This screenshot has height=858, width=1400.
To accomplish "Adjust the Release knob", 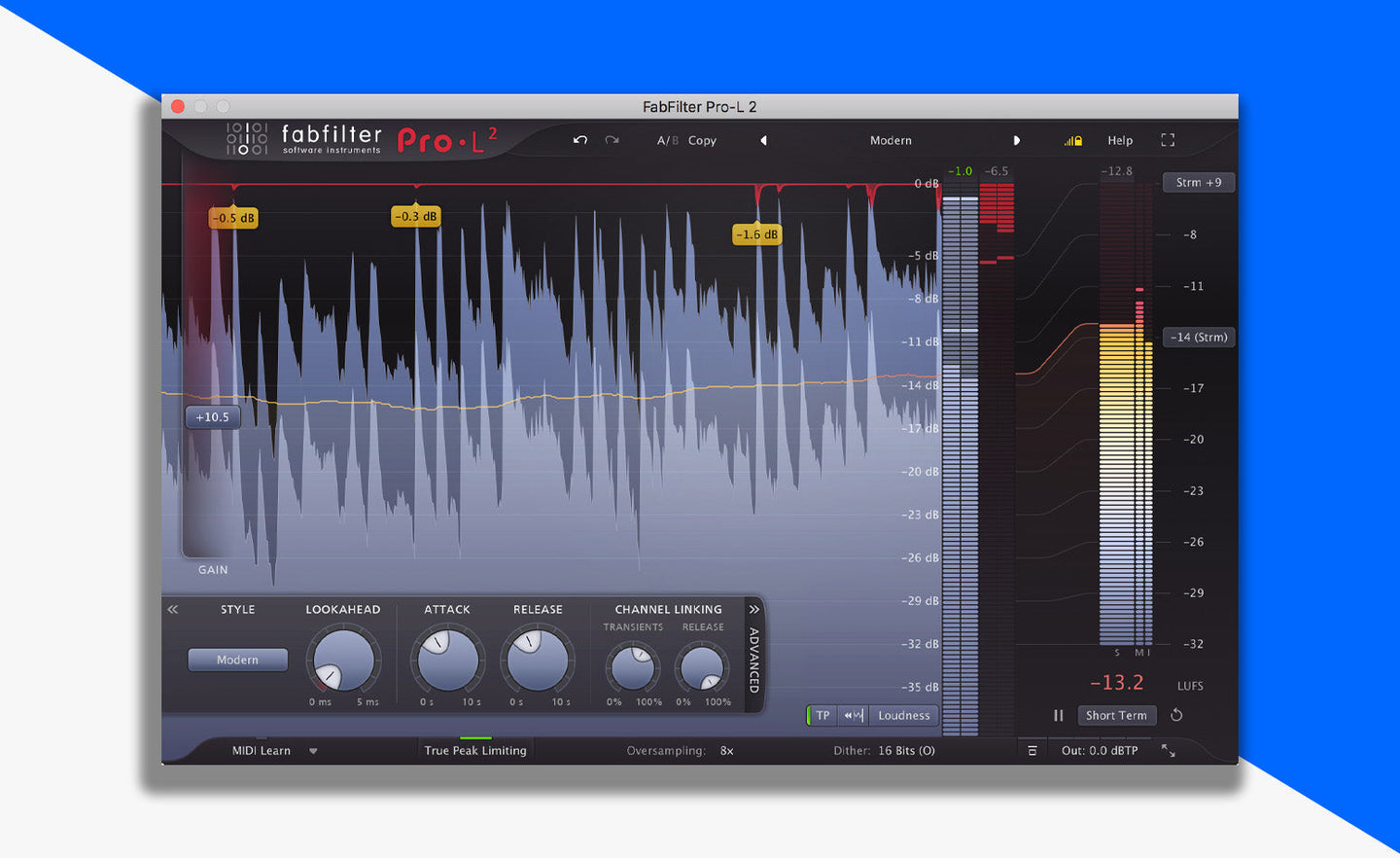I will click(x=537, y=660).
